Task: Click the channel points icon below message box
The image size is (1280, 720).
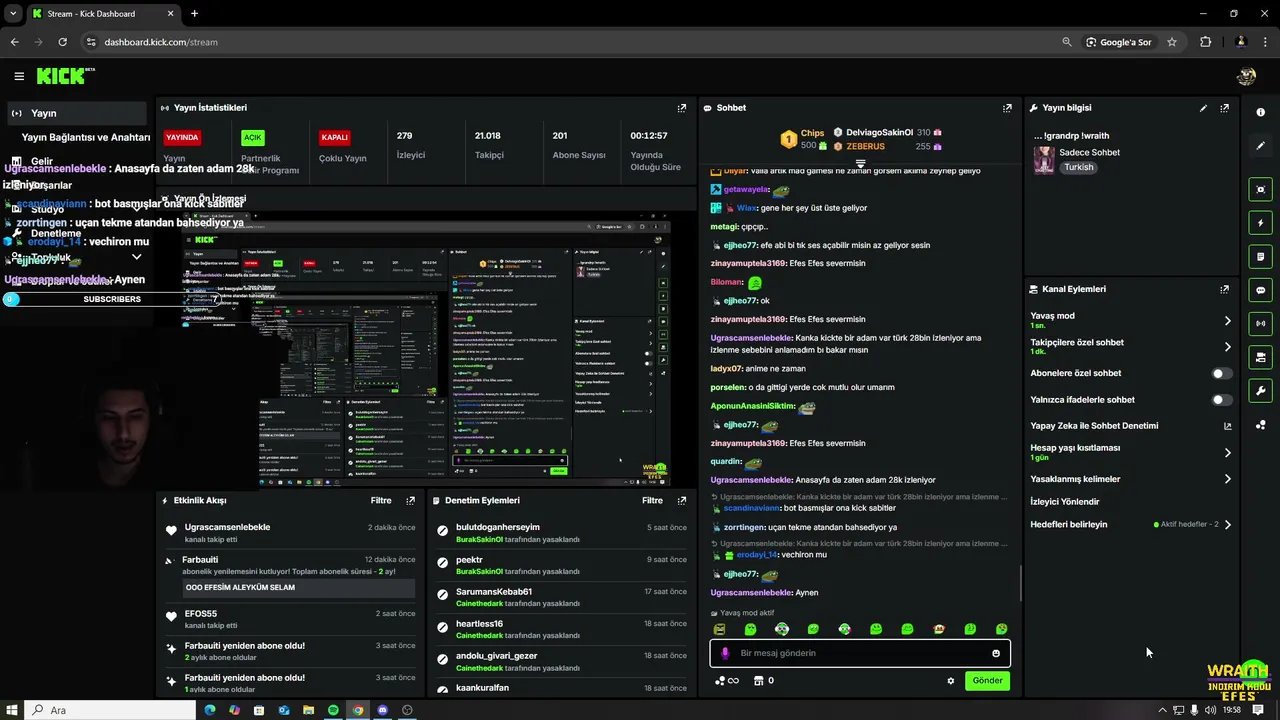Action: click(727, 681)
